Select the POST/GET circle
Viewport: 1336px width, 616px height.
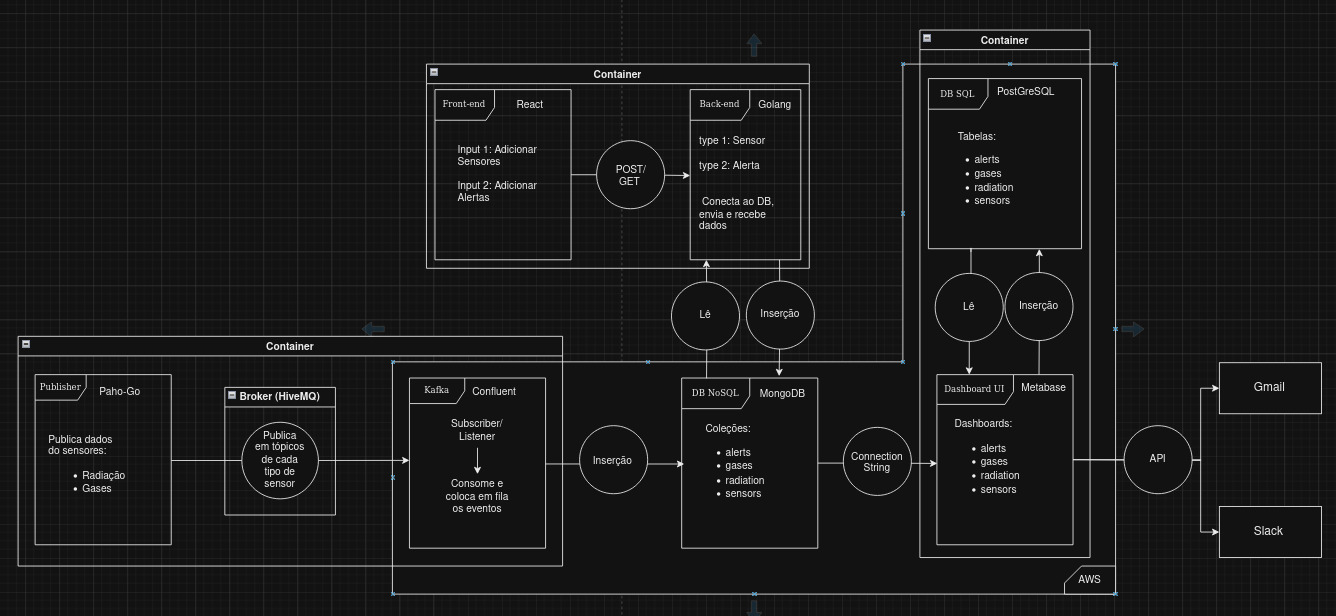click(x=630, y=174)
